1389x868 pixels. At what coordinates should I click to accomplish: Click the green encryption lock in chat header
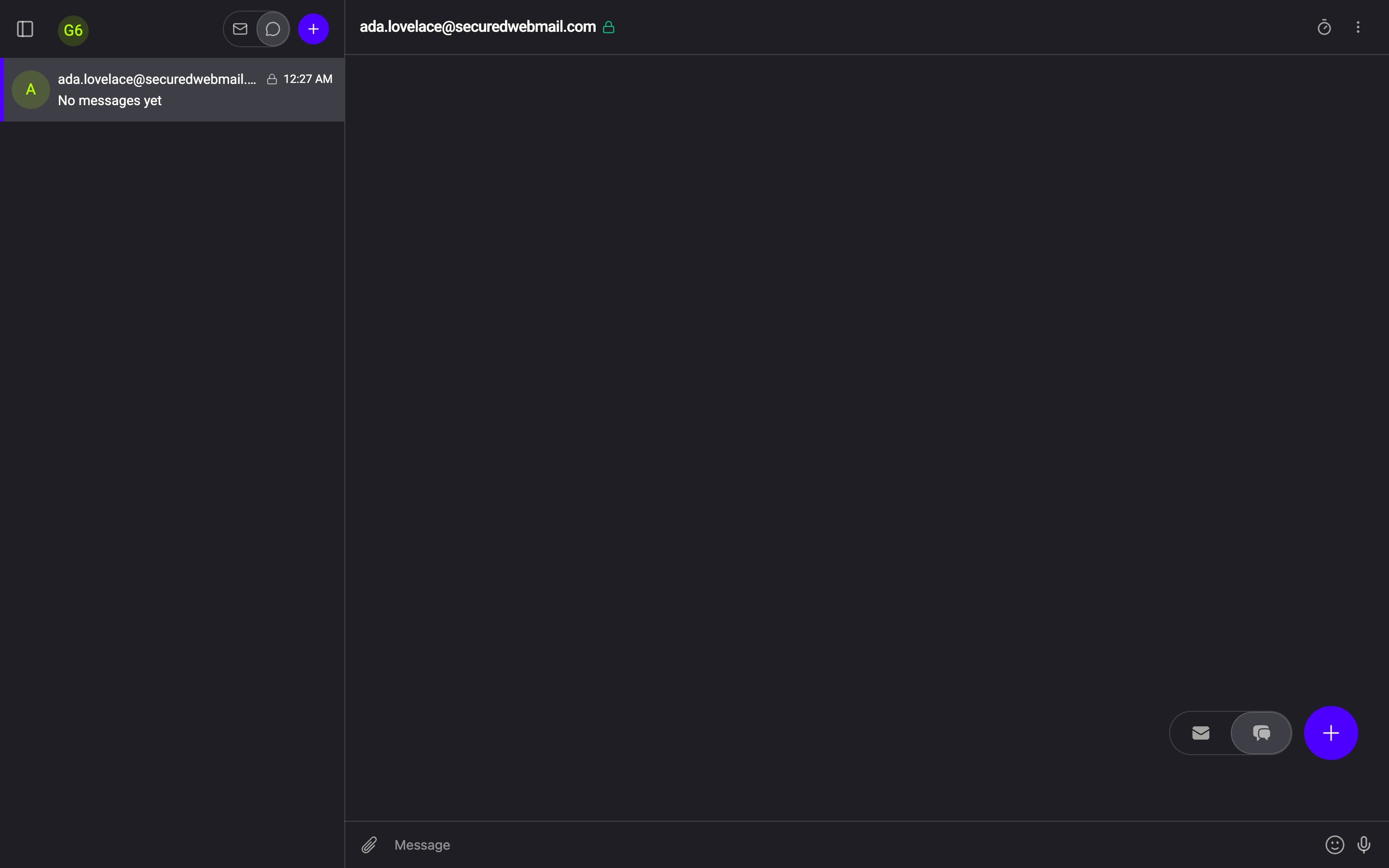click(x=608, y=27)
